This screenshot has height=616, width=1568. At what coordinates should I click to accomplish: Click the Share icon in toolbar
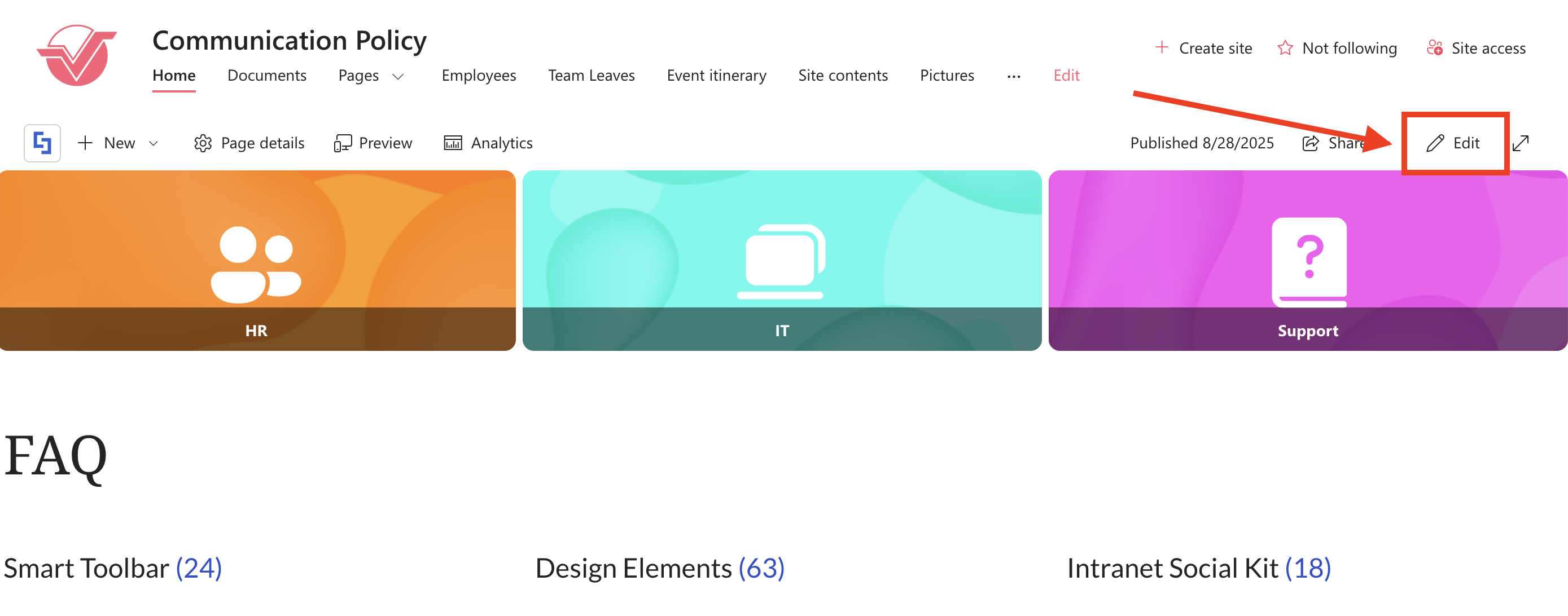[x=1311, y=143]
